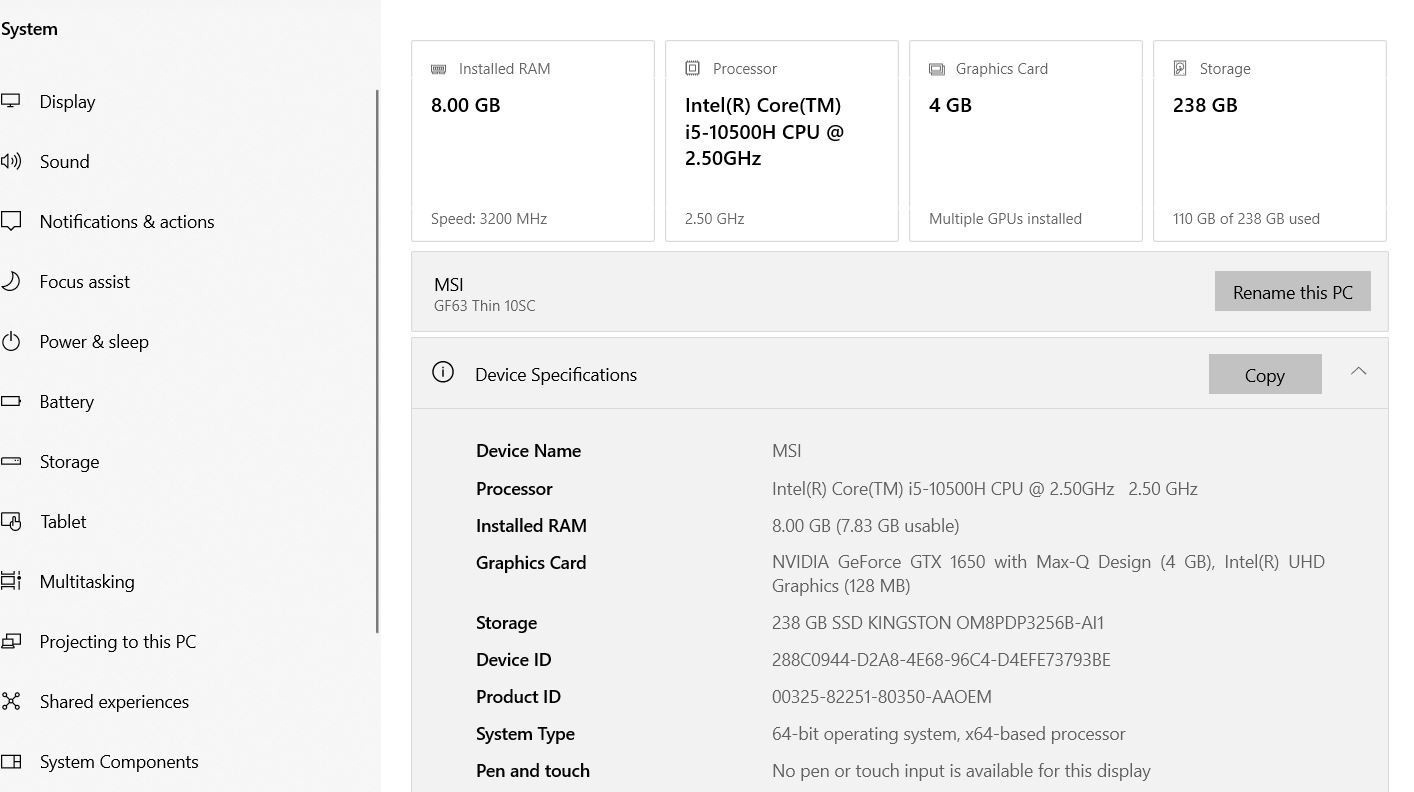Click the Multitasking icon
This screenshot has height=792, width=1414.
[10, 581]
